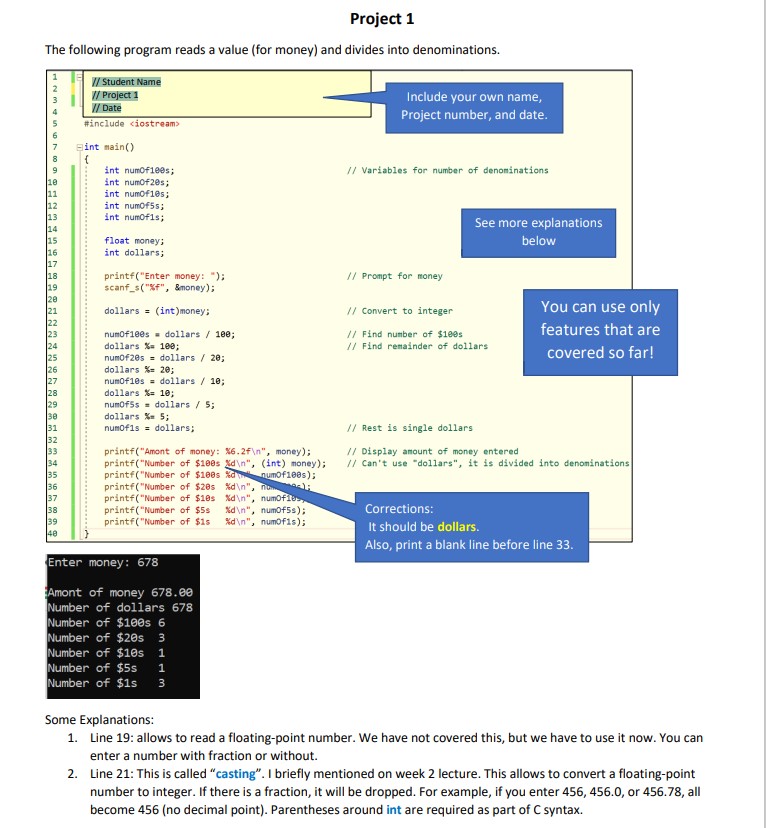Click 'Also, print a blank line before line 33'

469,545
